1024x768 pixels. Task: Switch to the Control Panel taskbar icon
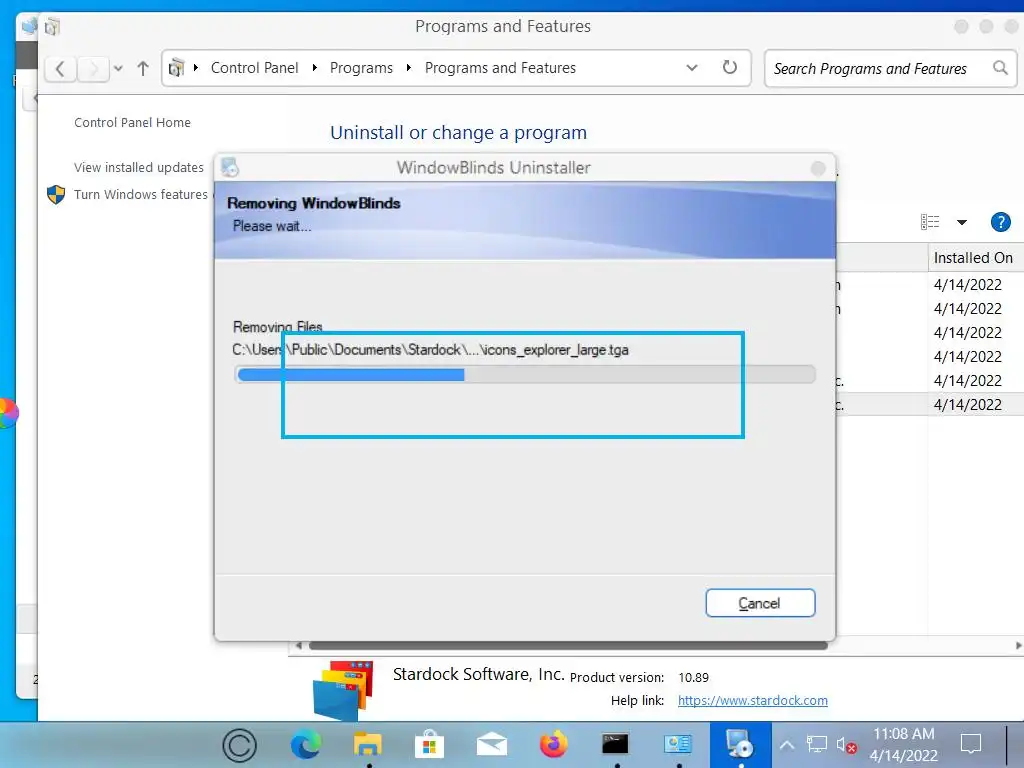click(x=678, y=744)
